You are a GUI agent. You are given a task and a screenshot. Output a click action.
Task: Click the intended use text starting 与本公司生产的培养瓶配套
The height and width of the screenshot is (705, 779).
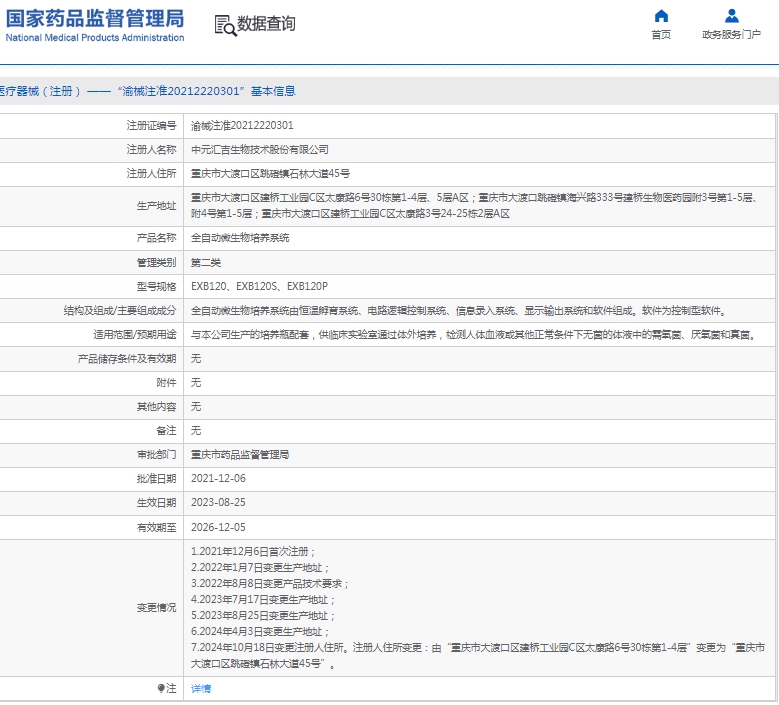(474, 334)
